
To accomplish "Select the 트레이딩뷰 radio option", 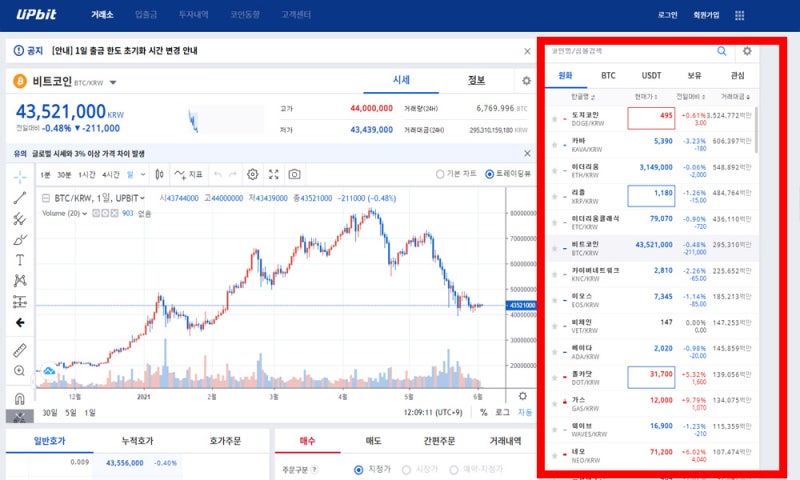I will pyautogui.click(x=489, y=174).
